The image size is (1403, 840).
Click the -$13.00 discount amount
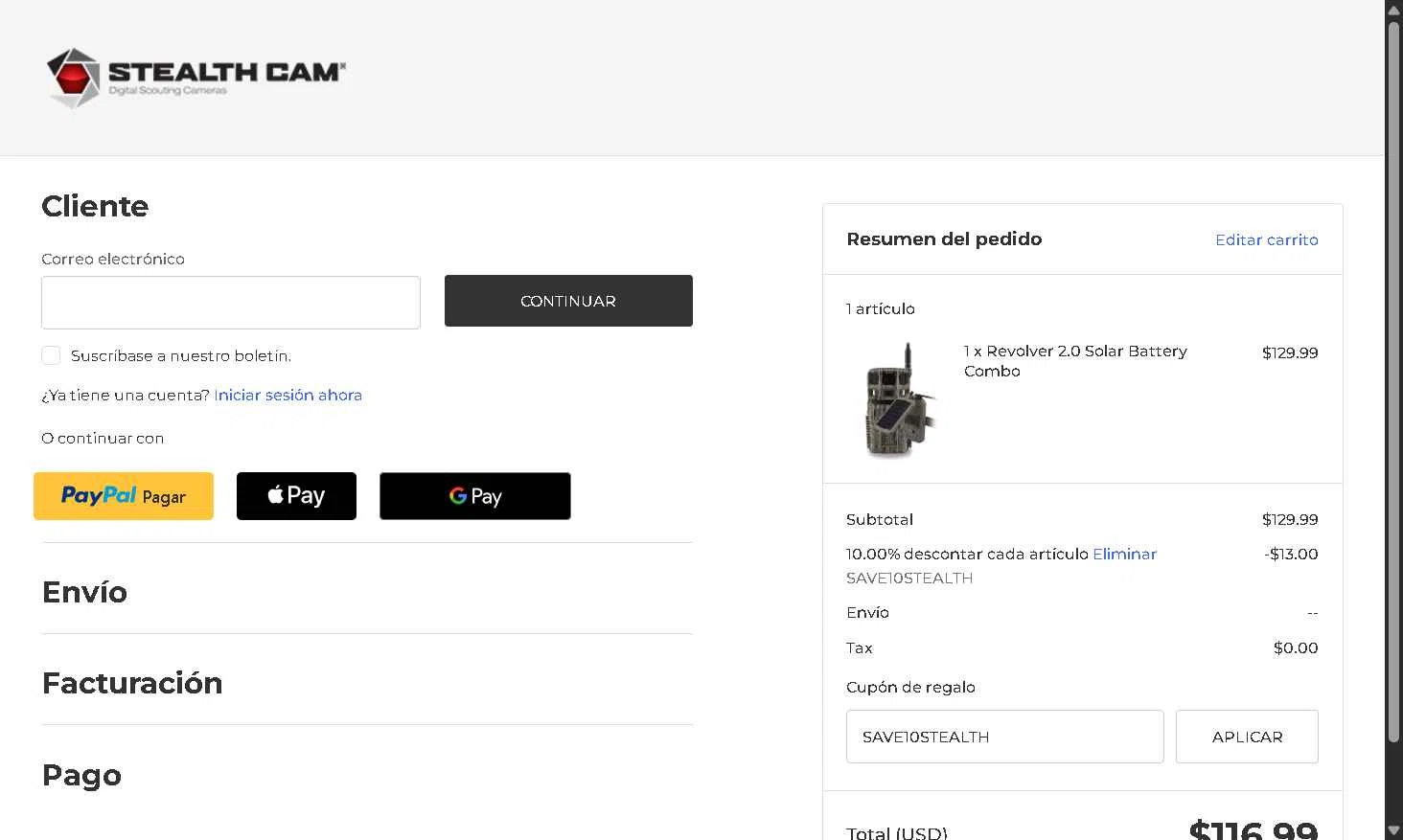1291,554
